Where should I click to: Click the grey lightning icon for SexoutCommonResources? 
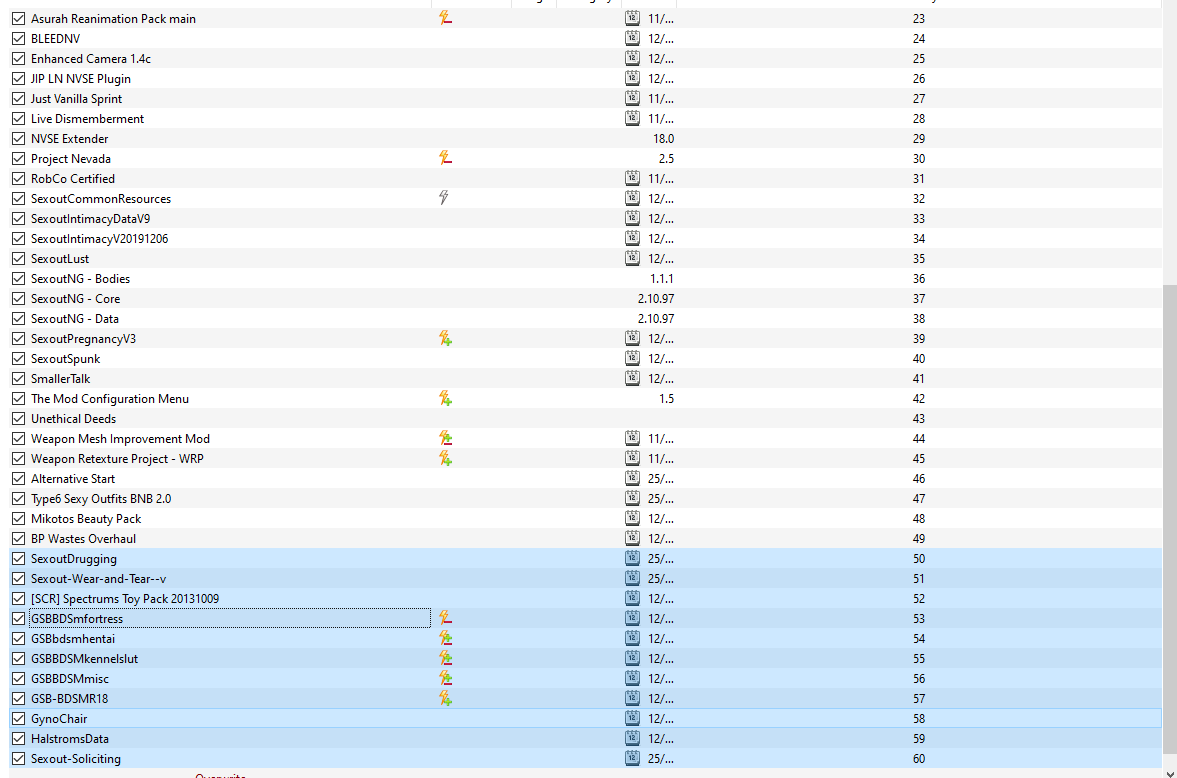click(x=444, y=198)
